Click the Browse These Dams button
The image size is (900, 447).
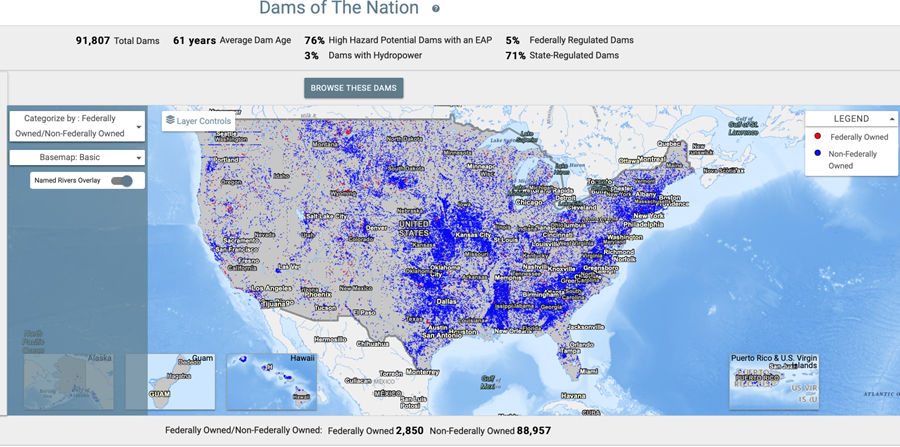(354, 88)
